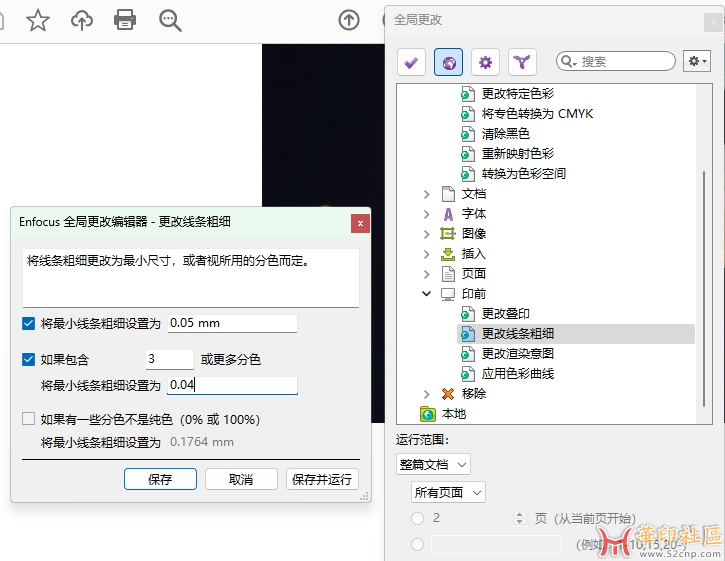Click the up arrow circle icon
This screenshot has height=561, width=725.
pyautogui.click(x=348, y=20)
